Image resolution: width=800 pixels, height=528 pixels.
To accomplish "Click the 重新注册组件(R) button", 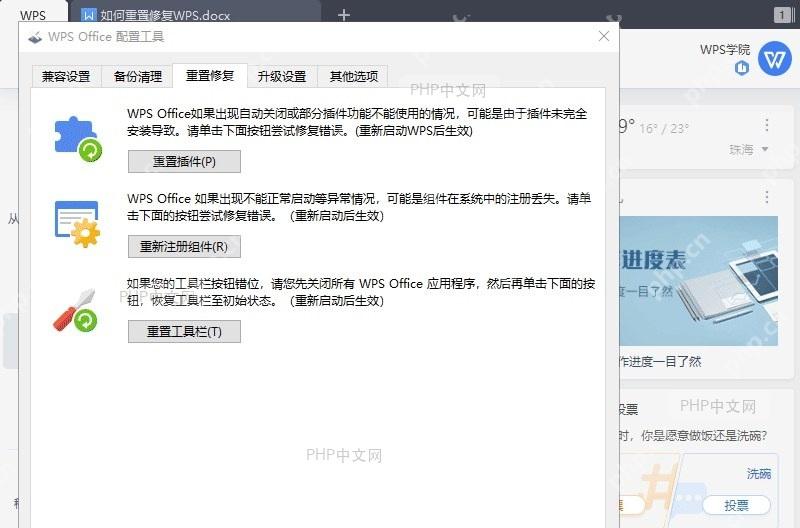I will (184, 246).
